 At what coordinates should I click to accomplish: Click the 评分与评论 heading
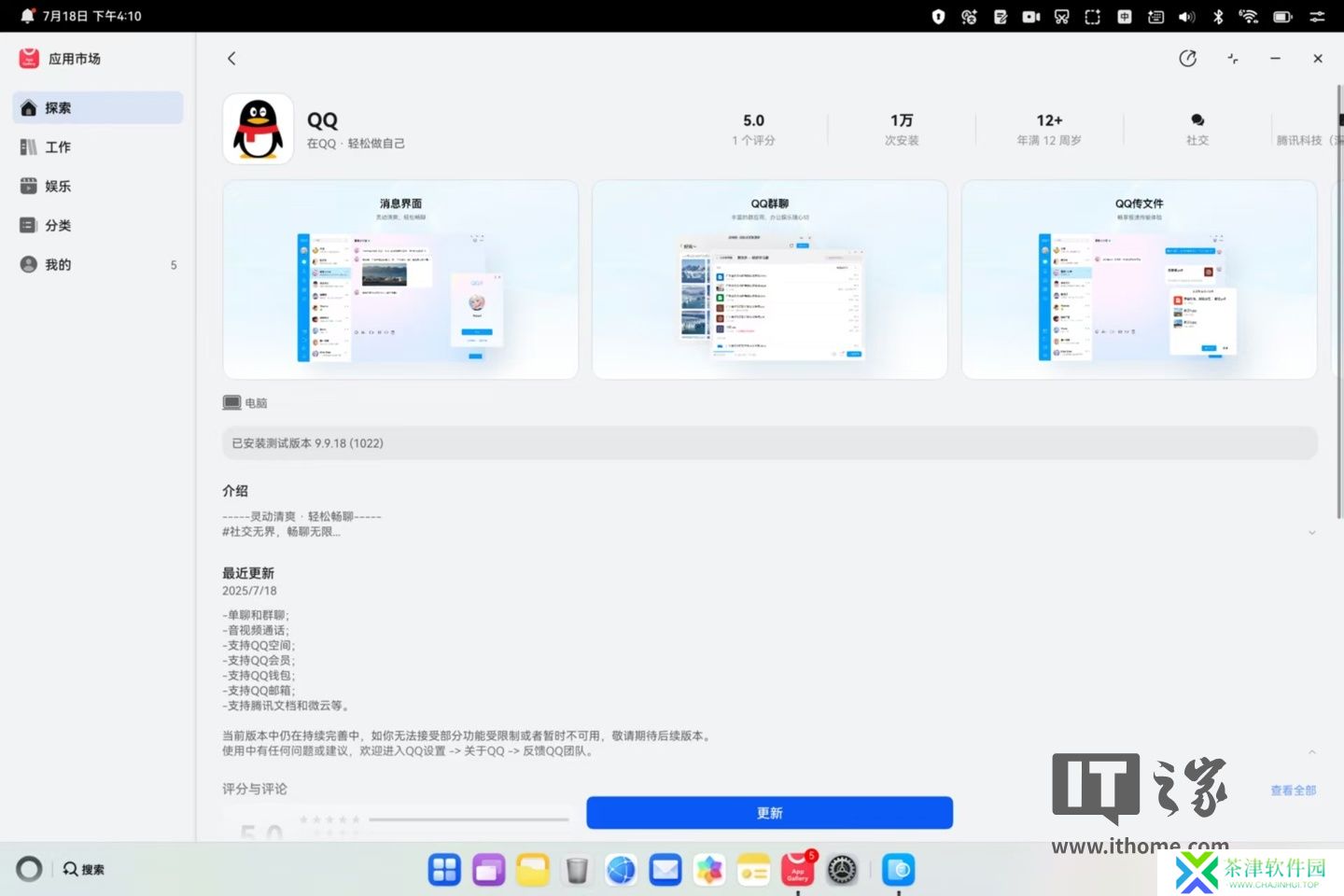pos(255,789)
